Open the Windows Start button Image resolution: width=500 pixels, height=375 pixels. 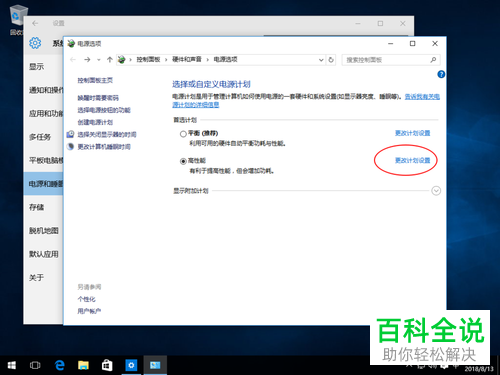[x=12, y=365]
